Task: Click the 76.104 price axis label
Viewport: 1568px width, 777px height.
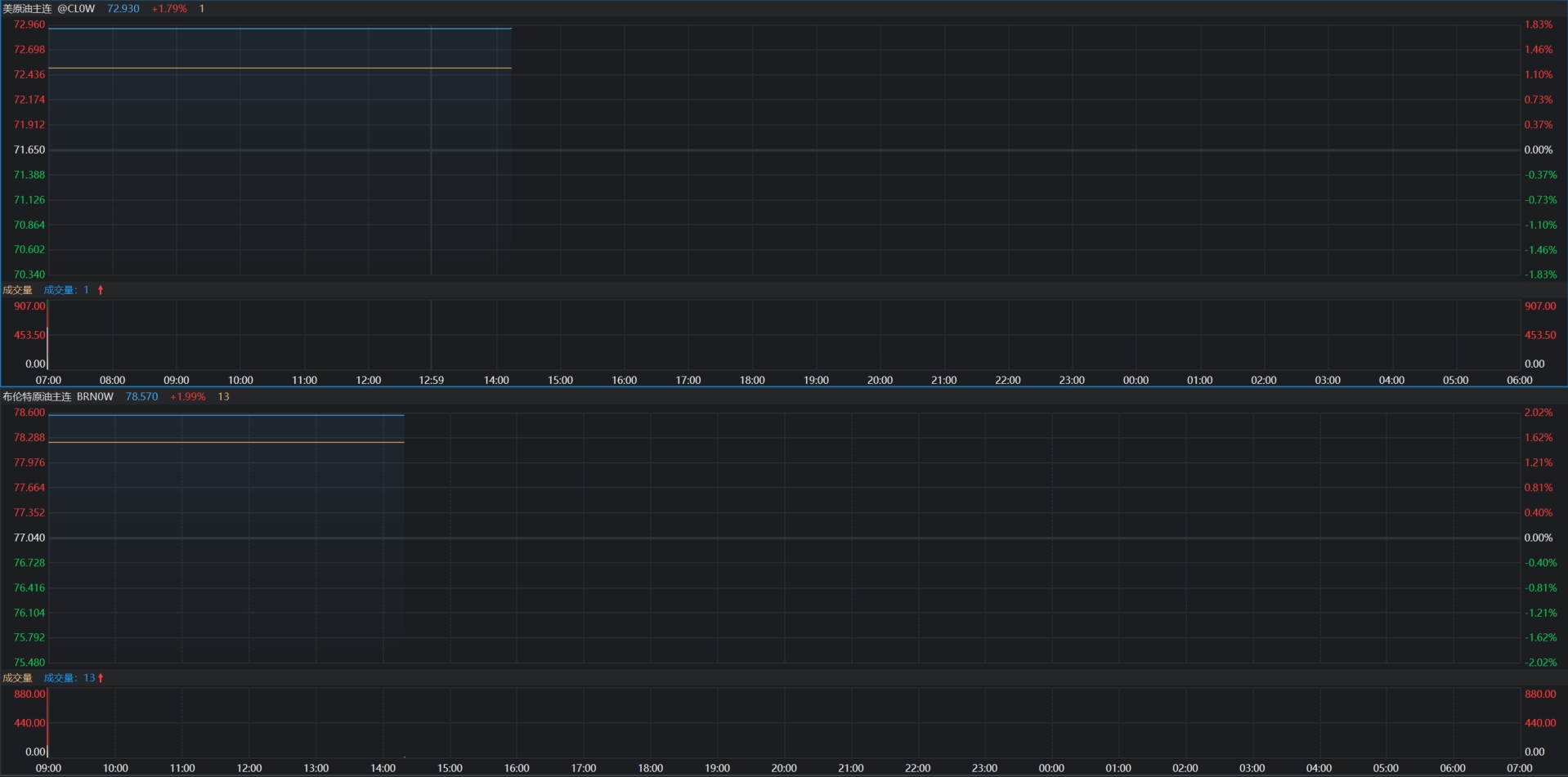Action: (x=29, y=613)
